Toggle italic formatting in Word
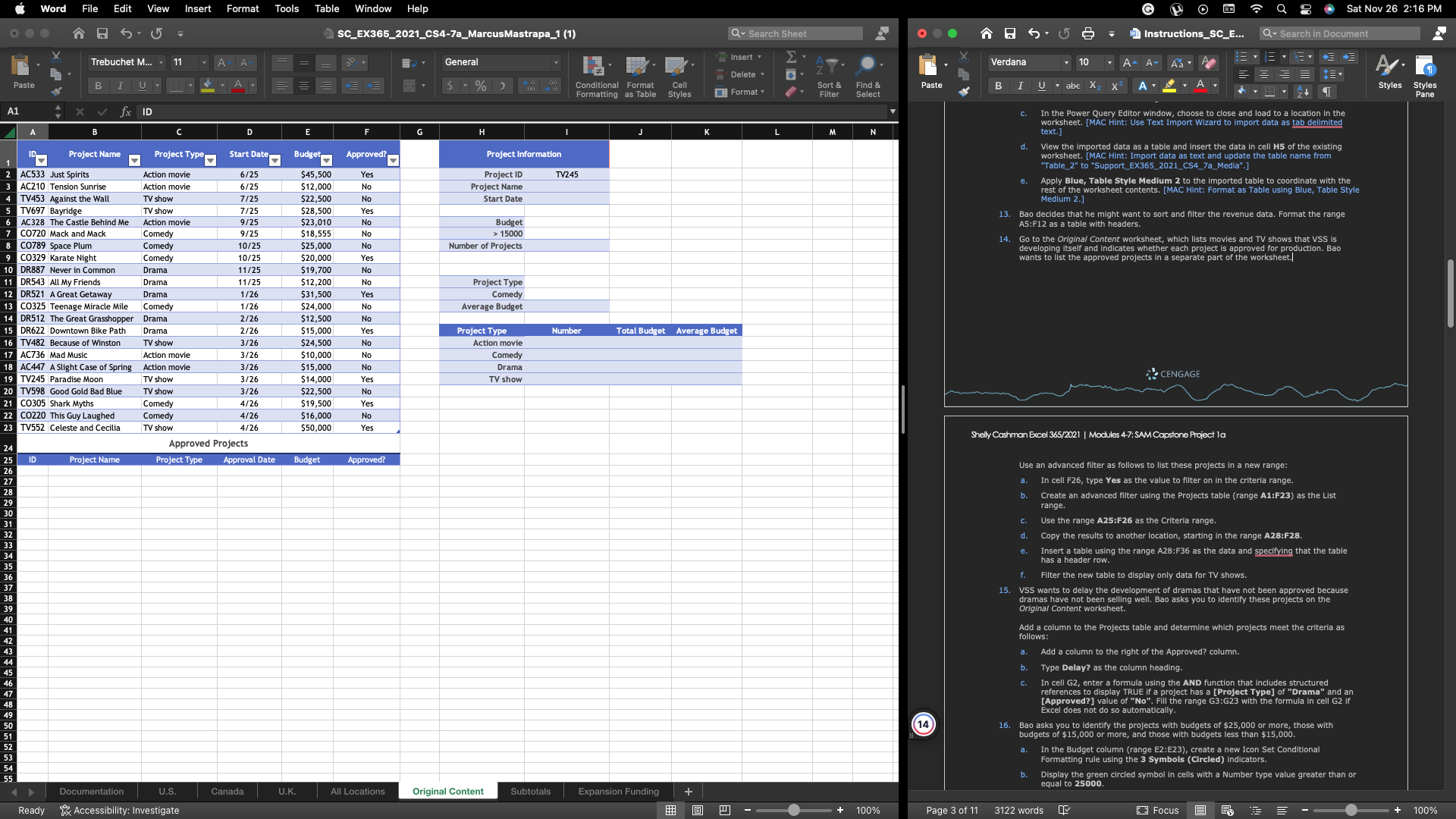 (1020, 86)
